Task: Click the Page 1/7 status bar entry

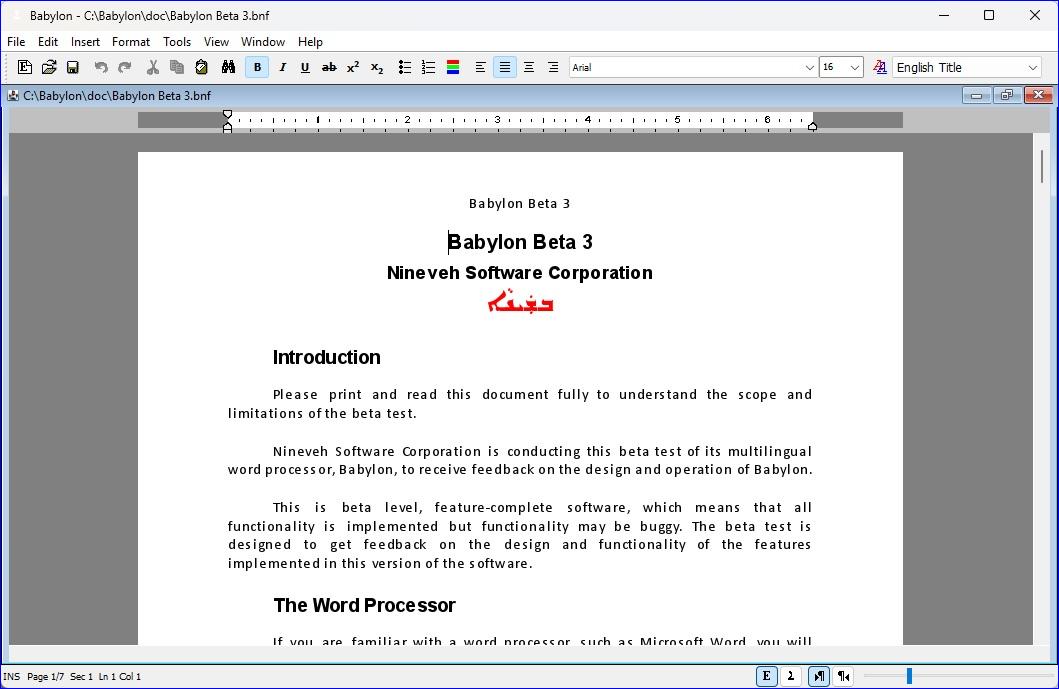Action: (45, 676)
